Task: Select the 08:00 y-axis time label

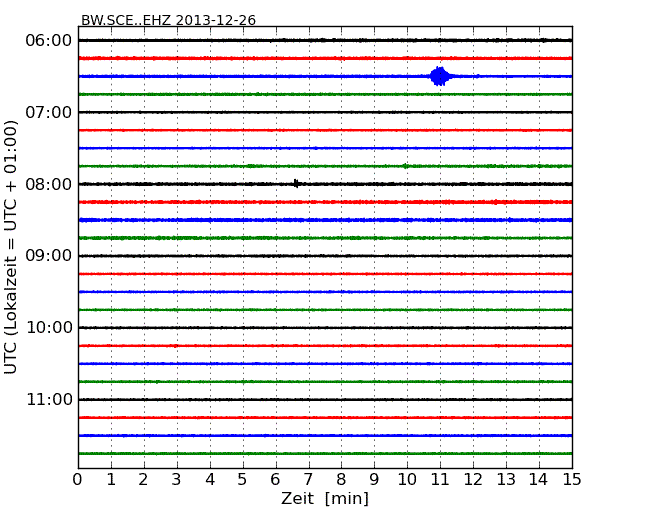Action: pos(48,184)
